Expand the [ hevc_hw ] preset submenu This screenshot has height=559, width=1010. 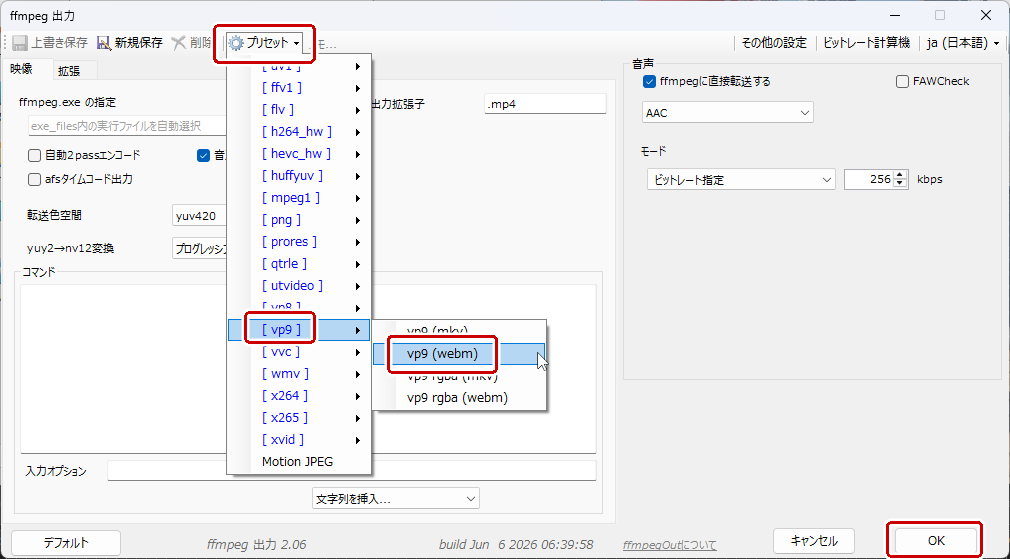299,154
